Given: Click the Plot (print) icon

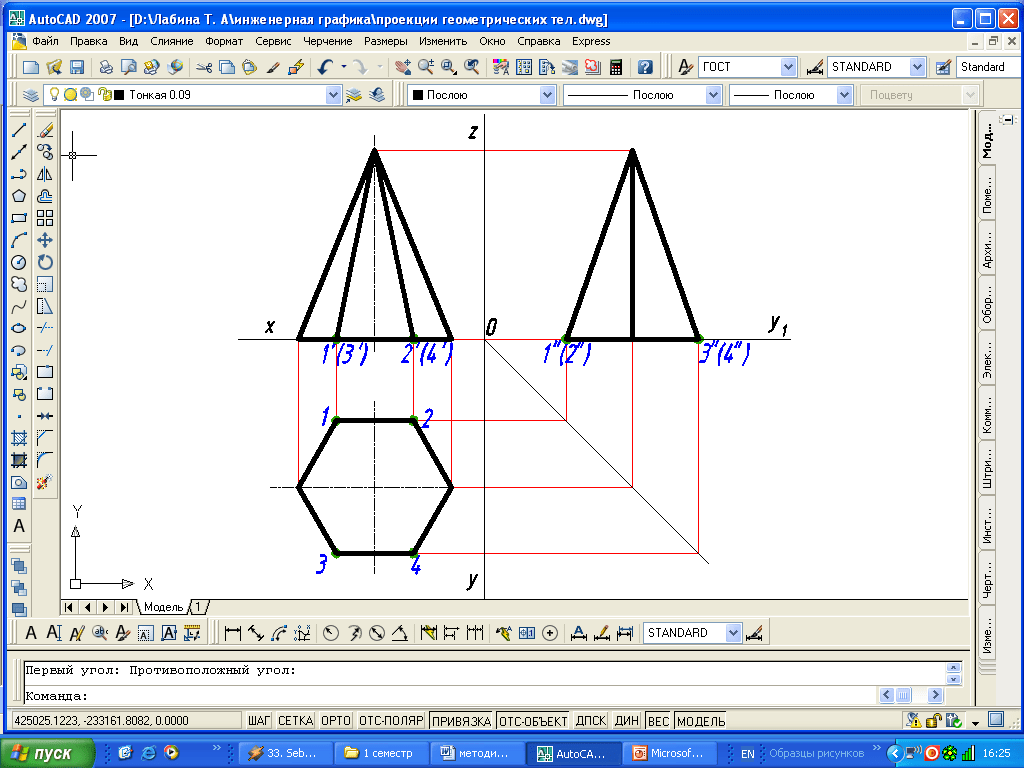Looking at the screenshot, I should tap(106, 67).
